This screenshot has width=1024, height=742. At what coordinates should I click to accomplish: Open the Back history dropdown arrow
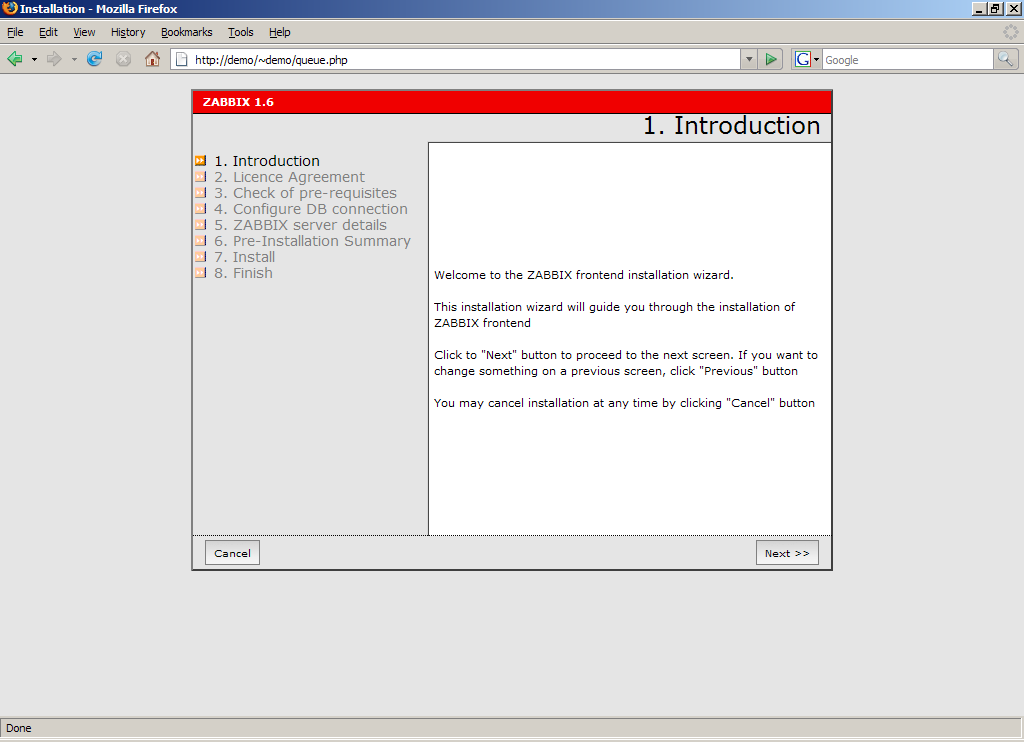pyautogui.click(x=34, y=59)
